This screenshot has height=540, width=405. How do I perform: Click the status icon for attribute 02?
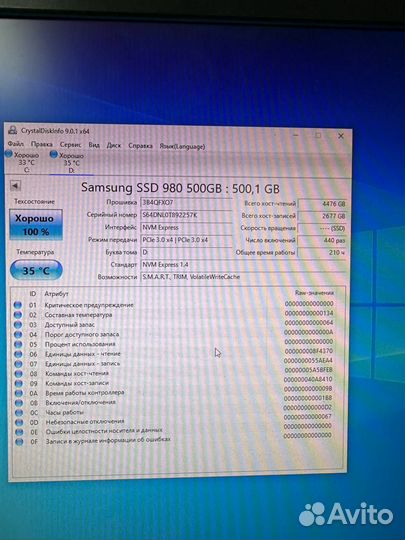point(18,314)
